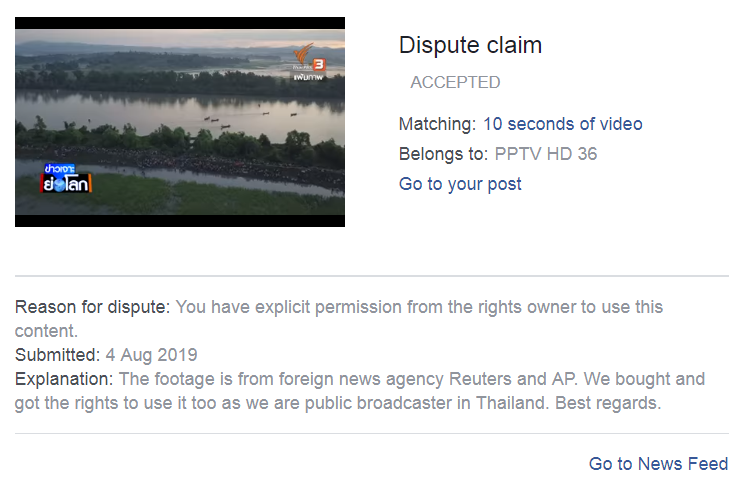Click the Belongs to label
The width and height of the screenshot is (743, 491).
pos(443,154)
